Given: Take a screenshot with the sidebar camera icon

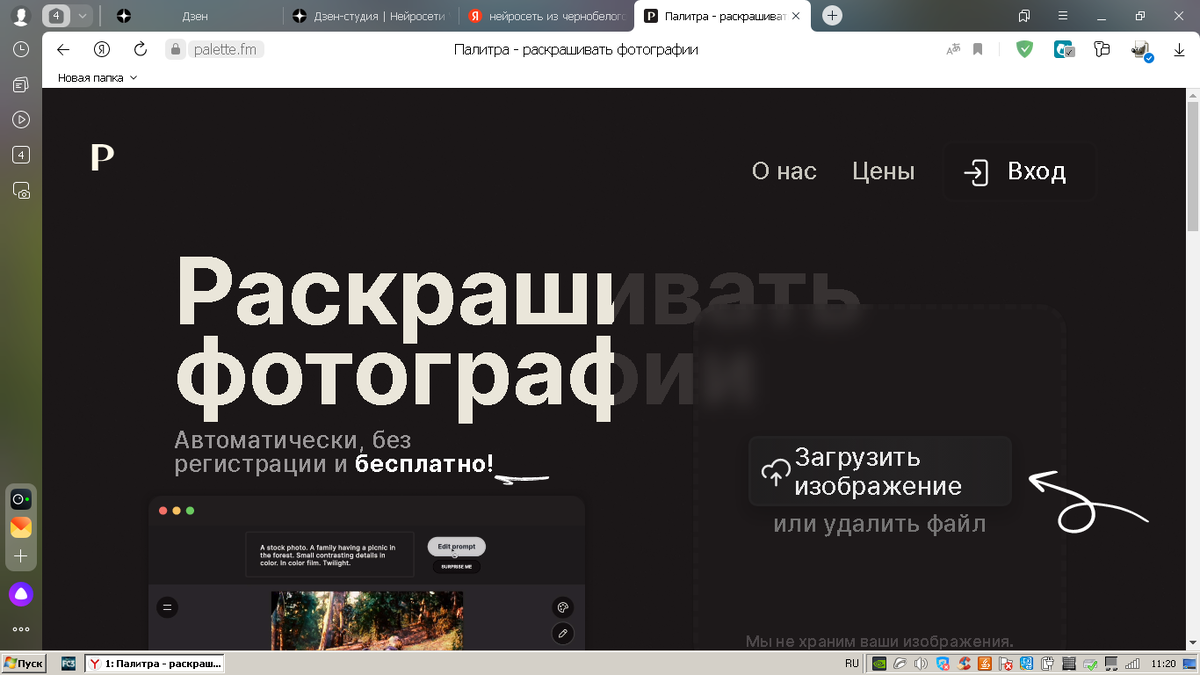Looking at the screenshot, I should click(21, 190).
